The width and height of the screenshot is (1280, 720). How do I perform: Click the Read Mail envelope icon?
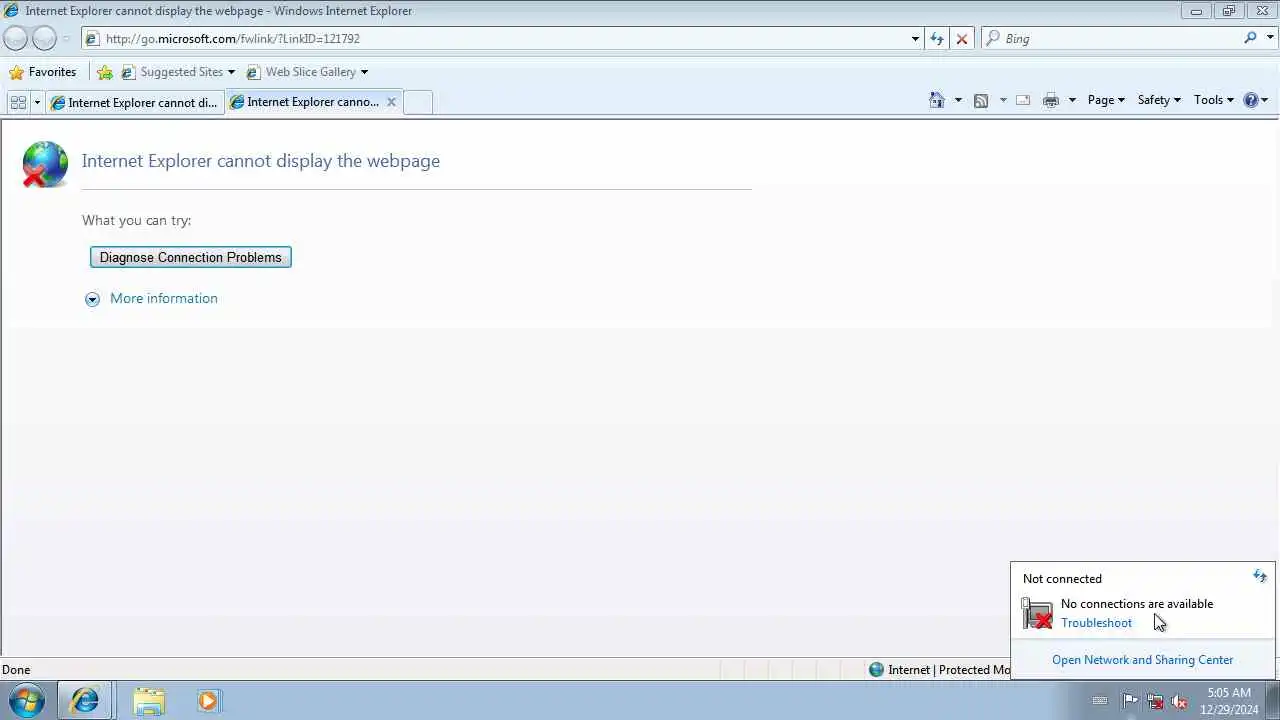(x=1023, y=100)
